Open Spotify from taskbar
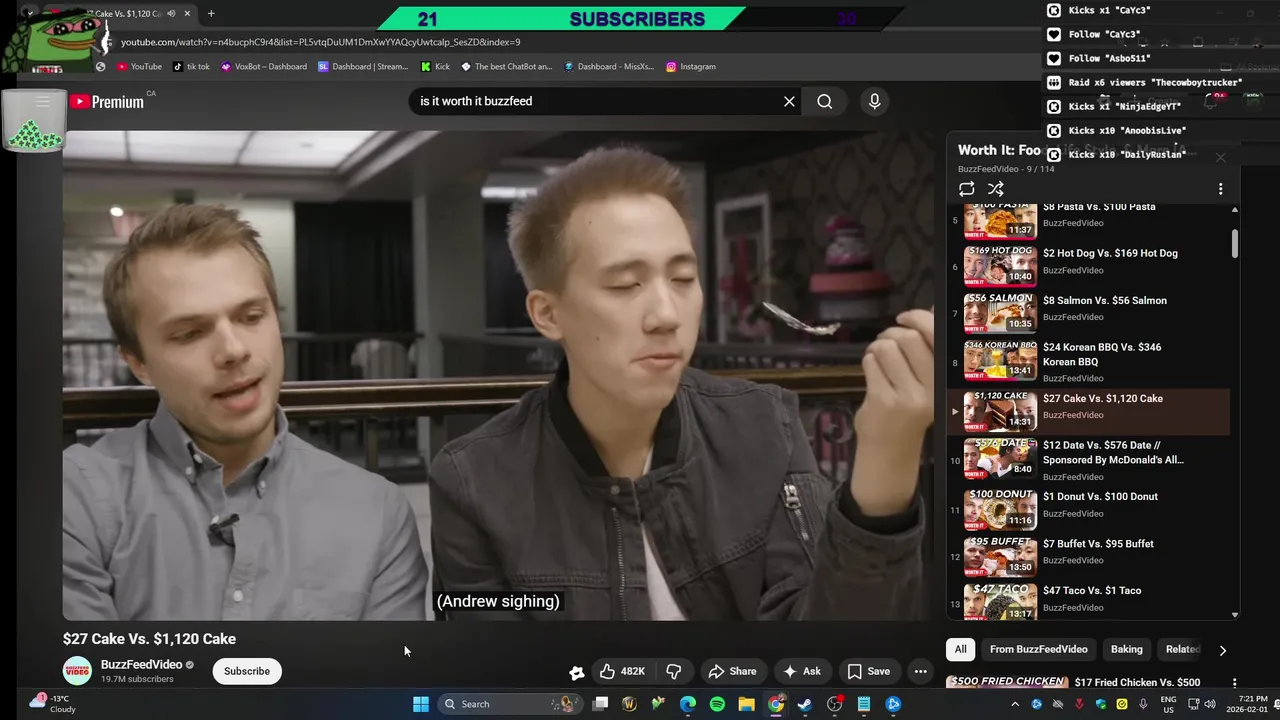The height and width of the screenshot is (720, 1280). 717,704
